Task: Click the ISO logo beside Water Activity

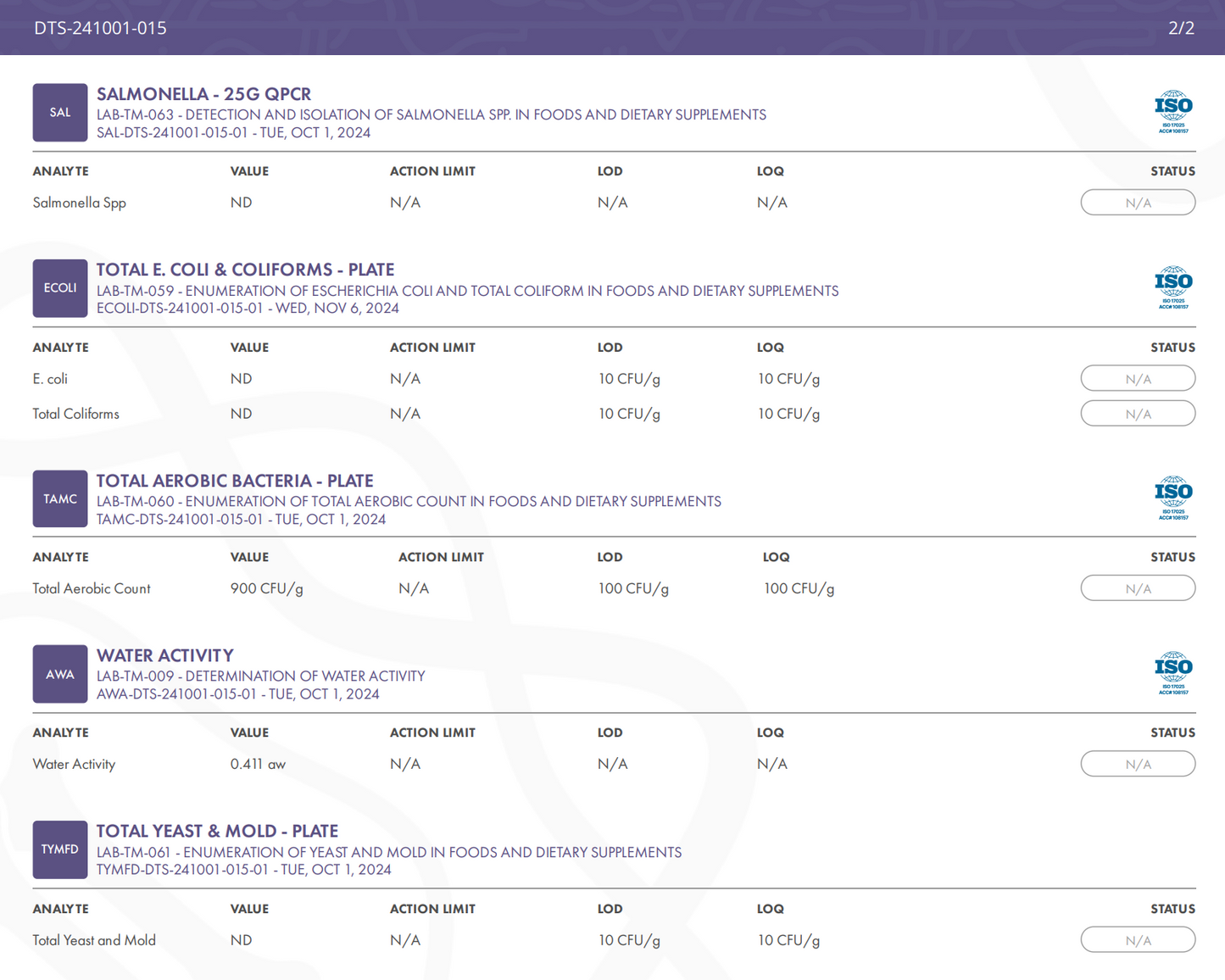Action: point(1173,674)
